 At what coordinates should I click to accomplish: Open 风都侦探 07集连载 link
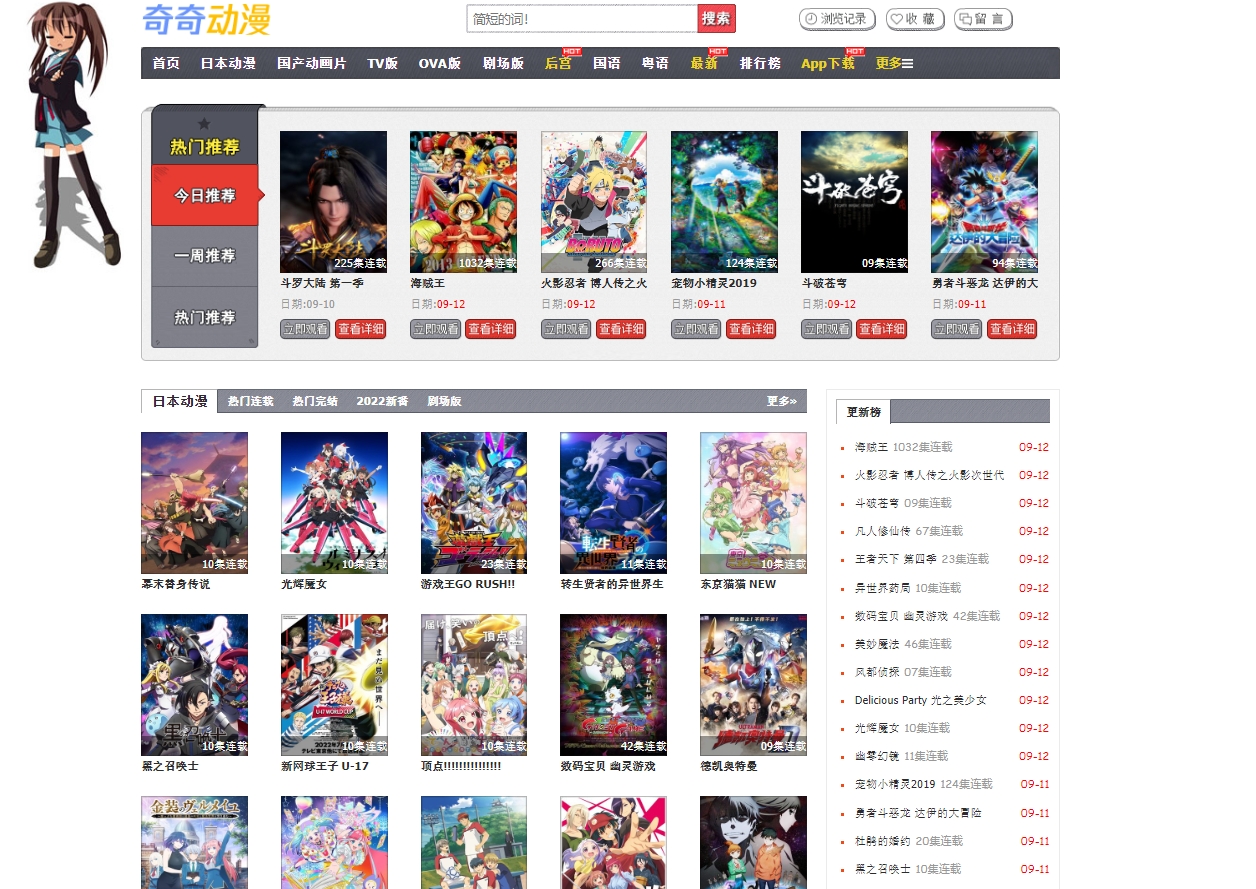coord(903,672)
